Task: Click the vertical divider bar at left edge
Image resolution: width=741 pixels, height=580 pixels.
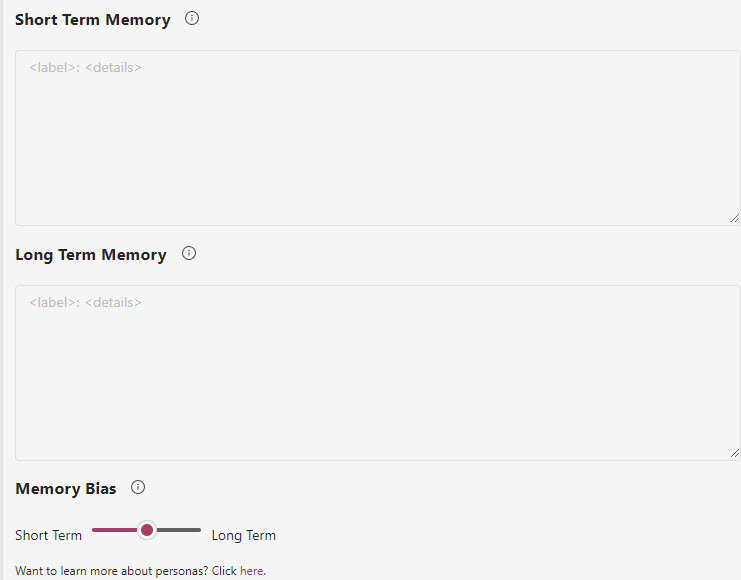Action: coord(1,290)
